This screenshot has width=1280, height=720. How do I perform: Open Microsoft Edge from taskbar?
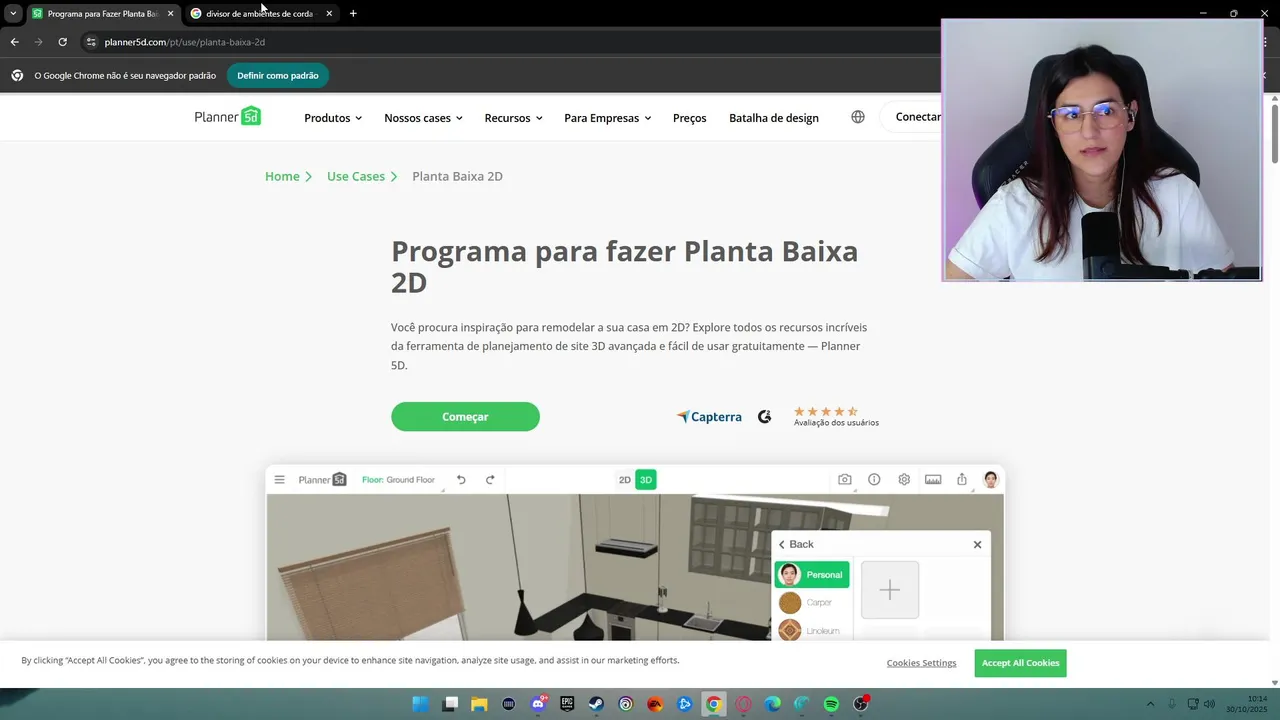pos(772,704)
